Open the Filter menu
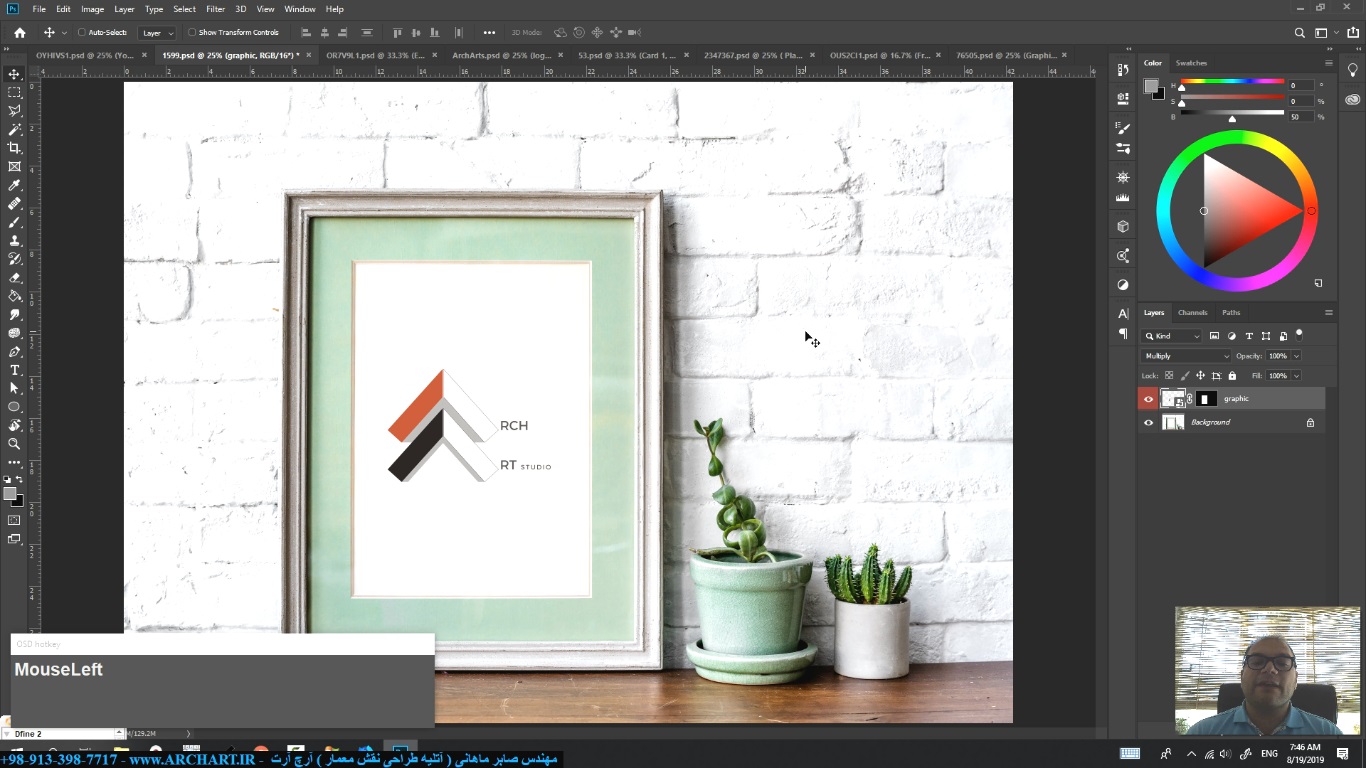Viewport: 1366px width, 768px height. coord(215,9)
